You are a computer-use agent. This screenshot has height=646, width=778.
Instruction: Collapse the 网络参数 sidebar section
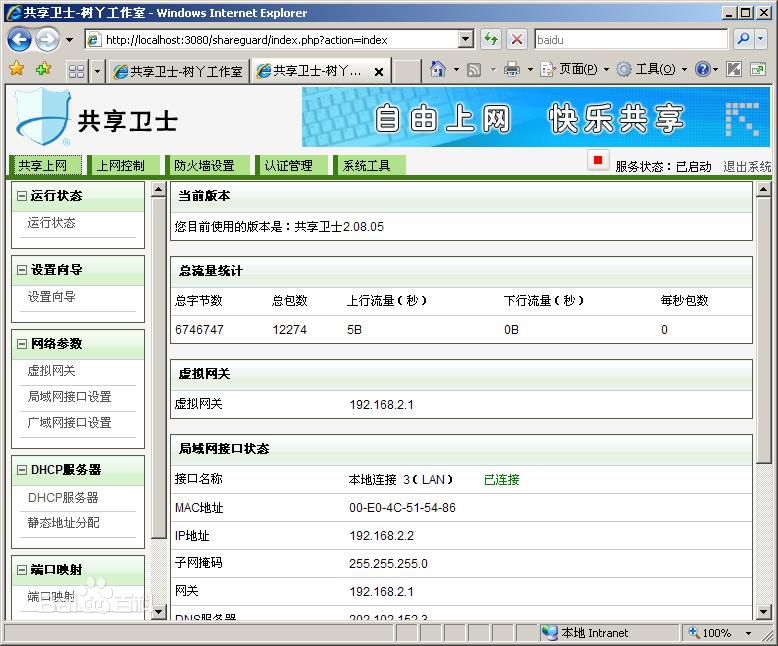point(22,344)
